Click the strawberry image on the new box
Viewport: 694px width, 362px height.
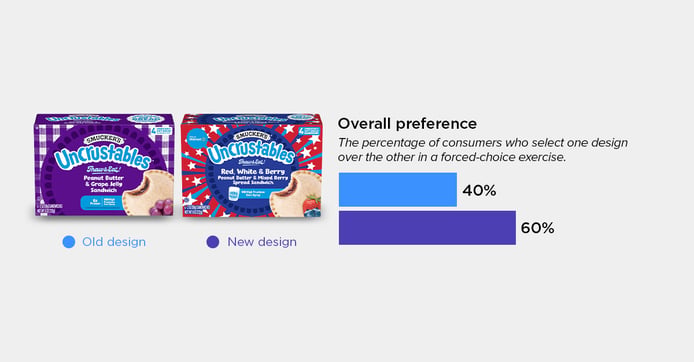312,204
